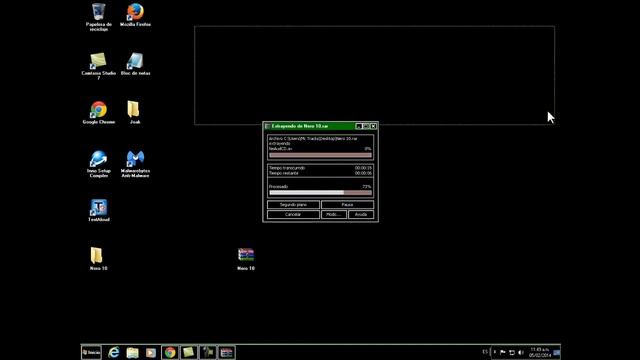Open Internet Explorer from the taskbar
The height and width of the screenshot is (360, 640).
113,352
